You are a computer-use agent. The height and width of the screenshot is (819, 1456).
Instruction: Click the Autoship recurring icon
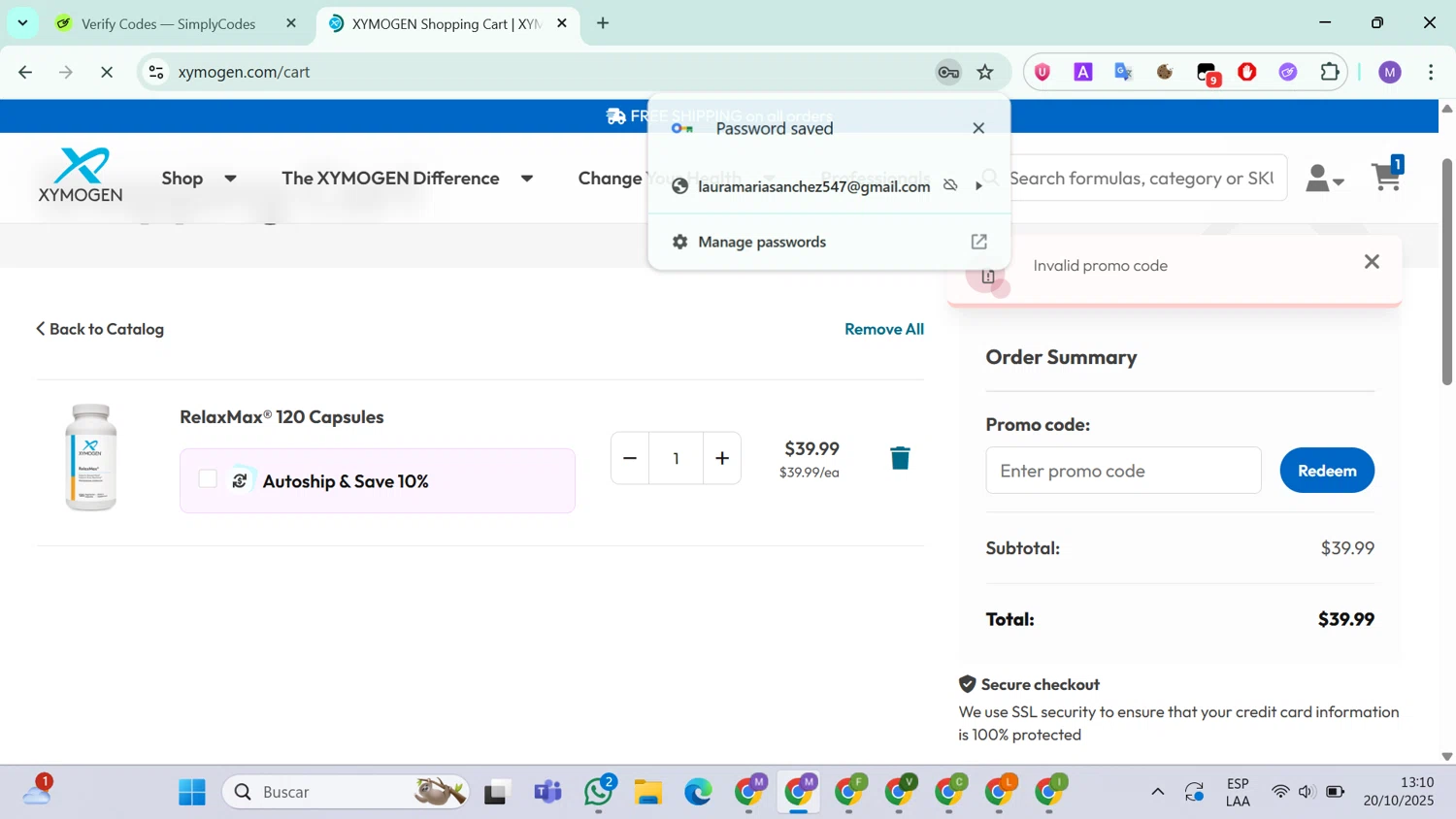pyautogui.click(x=240, y=480)
